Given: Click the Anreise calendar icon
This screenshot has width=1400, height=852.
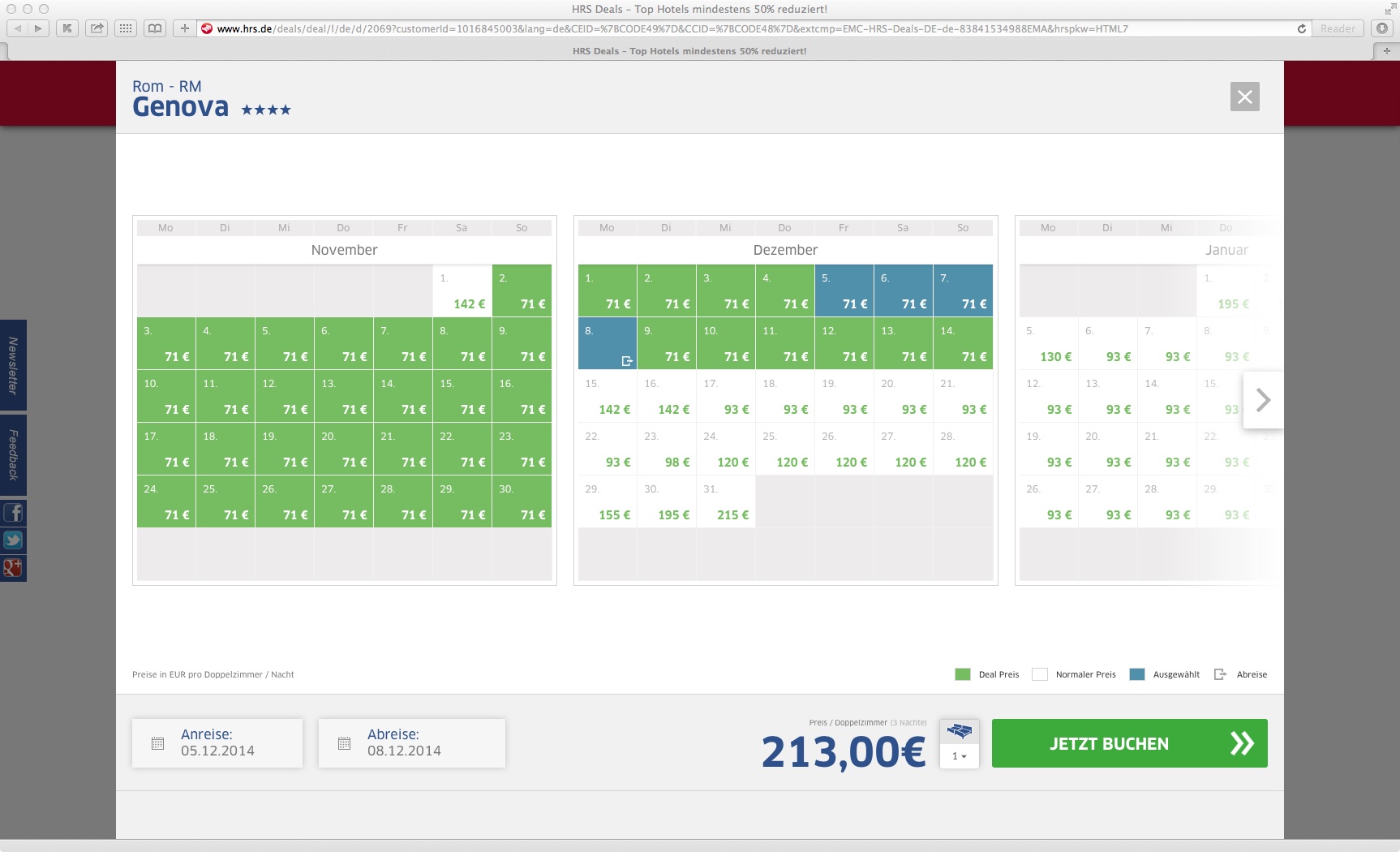Looking at the screenshot, I should tap(158, 743).
